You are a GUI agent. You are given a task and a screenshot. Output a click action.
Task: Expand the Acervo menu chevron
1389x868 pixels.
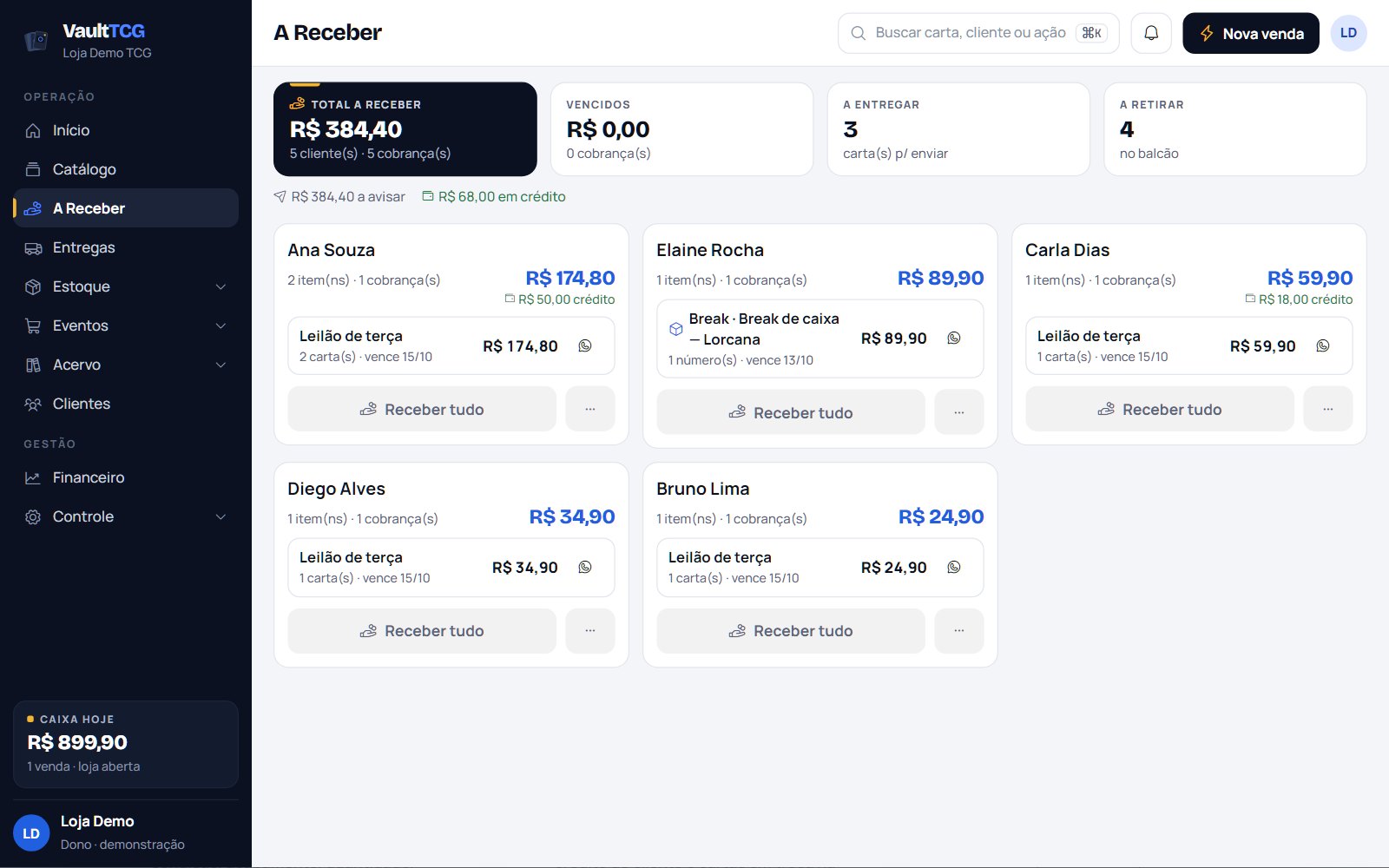(221, 365)
